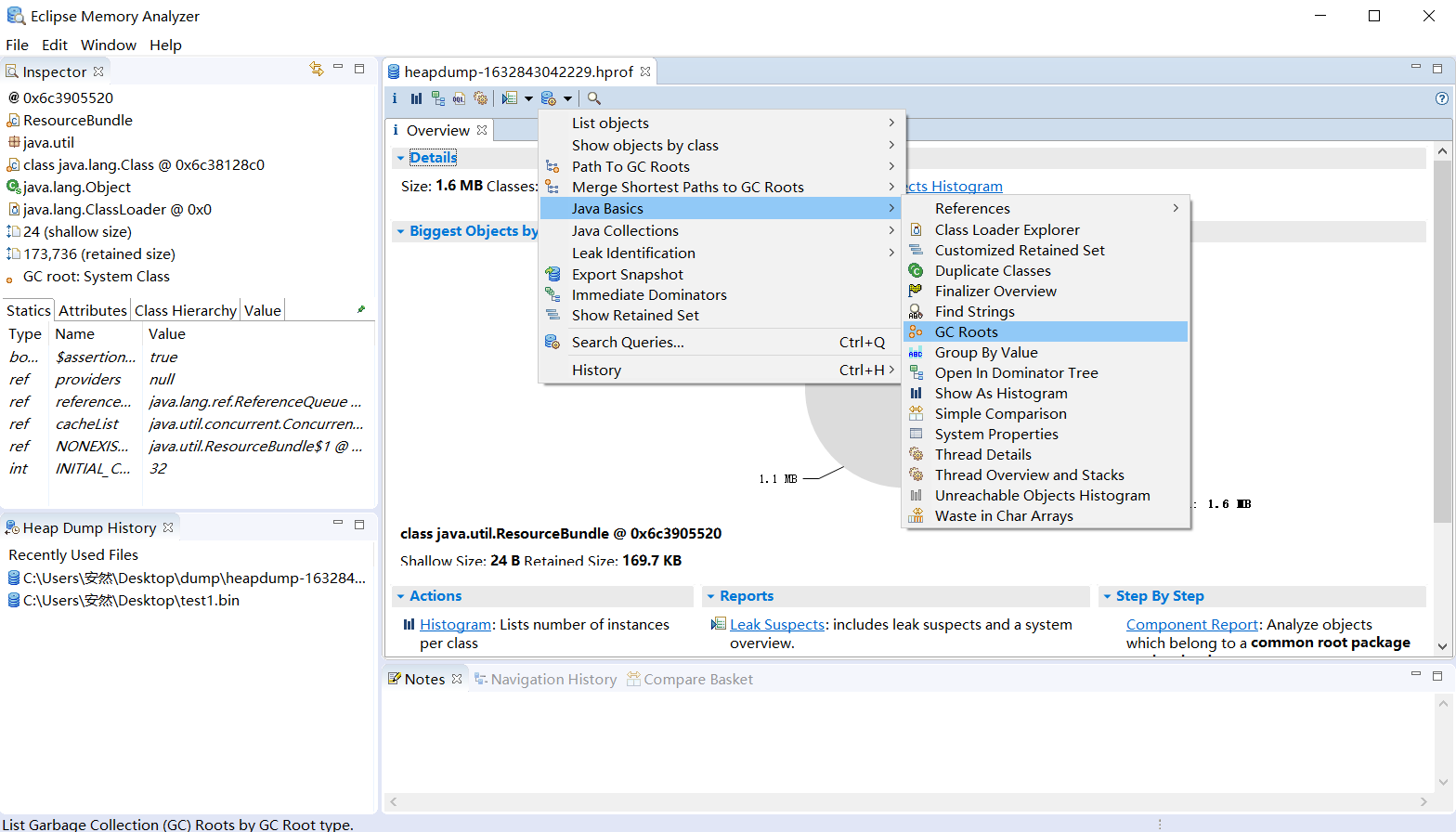This screenshot has height=832, width=1456.
Task: Collapse the Step By Step section
Action: pyautogui.click(x=1107, y=596)
